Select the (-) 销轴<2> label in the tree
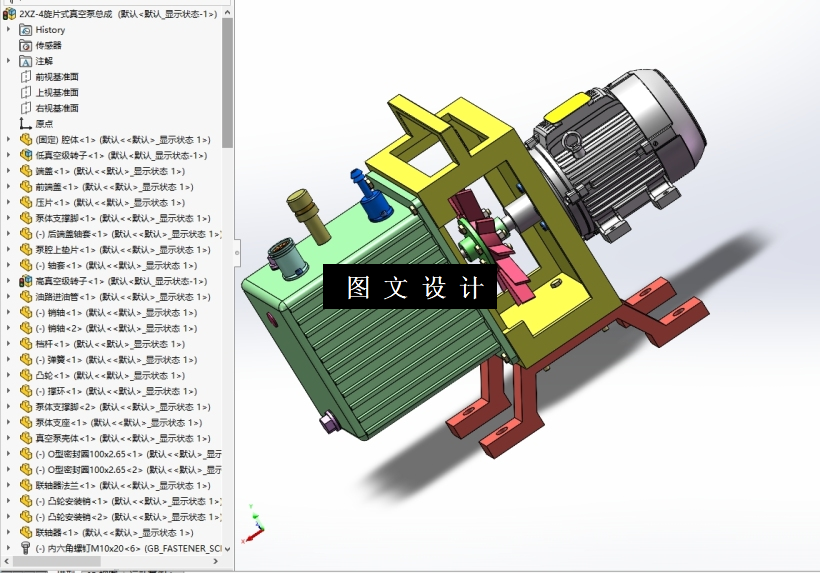The image size is (820, 573). 116,328
